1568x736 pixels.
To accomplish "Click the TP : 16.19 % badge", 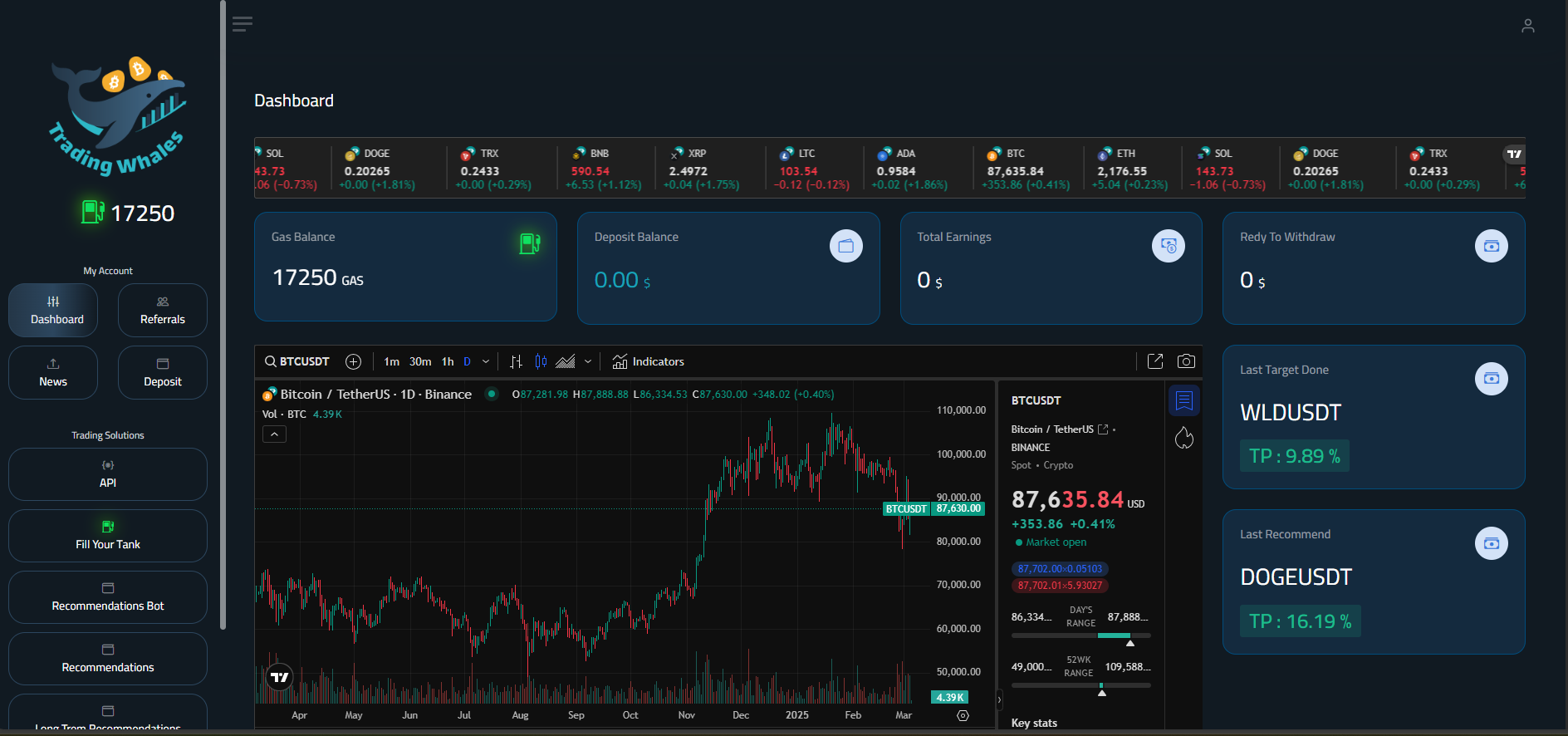I will click(1301, 621).
